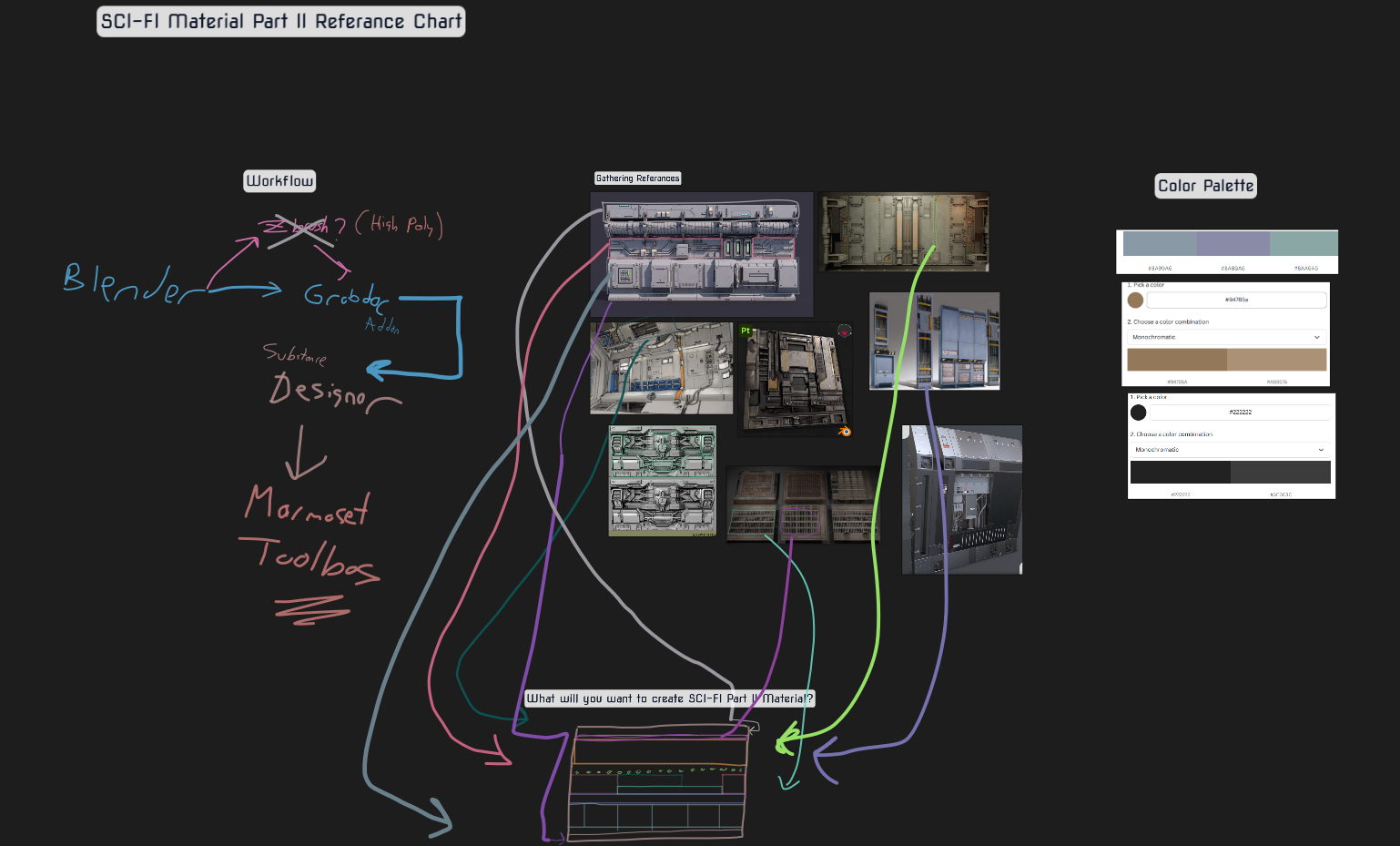Click the handwritten 'Addon' note
Screen dimensions: 1400x846
coord(382,325)
